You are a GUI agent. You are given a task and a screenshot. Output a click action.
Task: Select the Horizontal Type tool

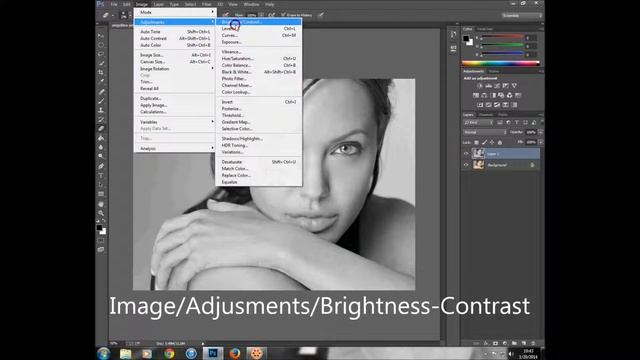[101, 176]
